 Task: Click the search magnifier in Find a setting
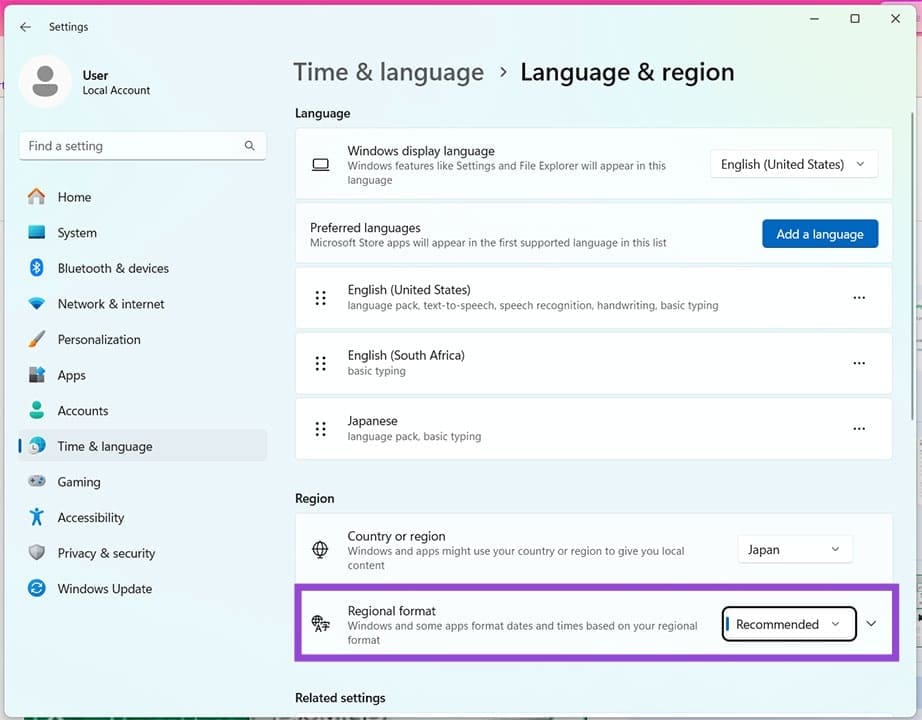[x=249, y=145]
